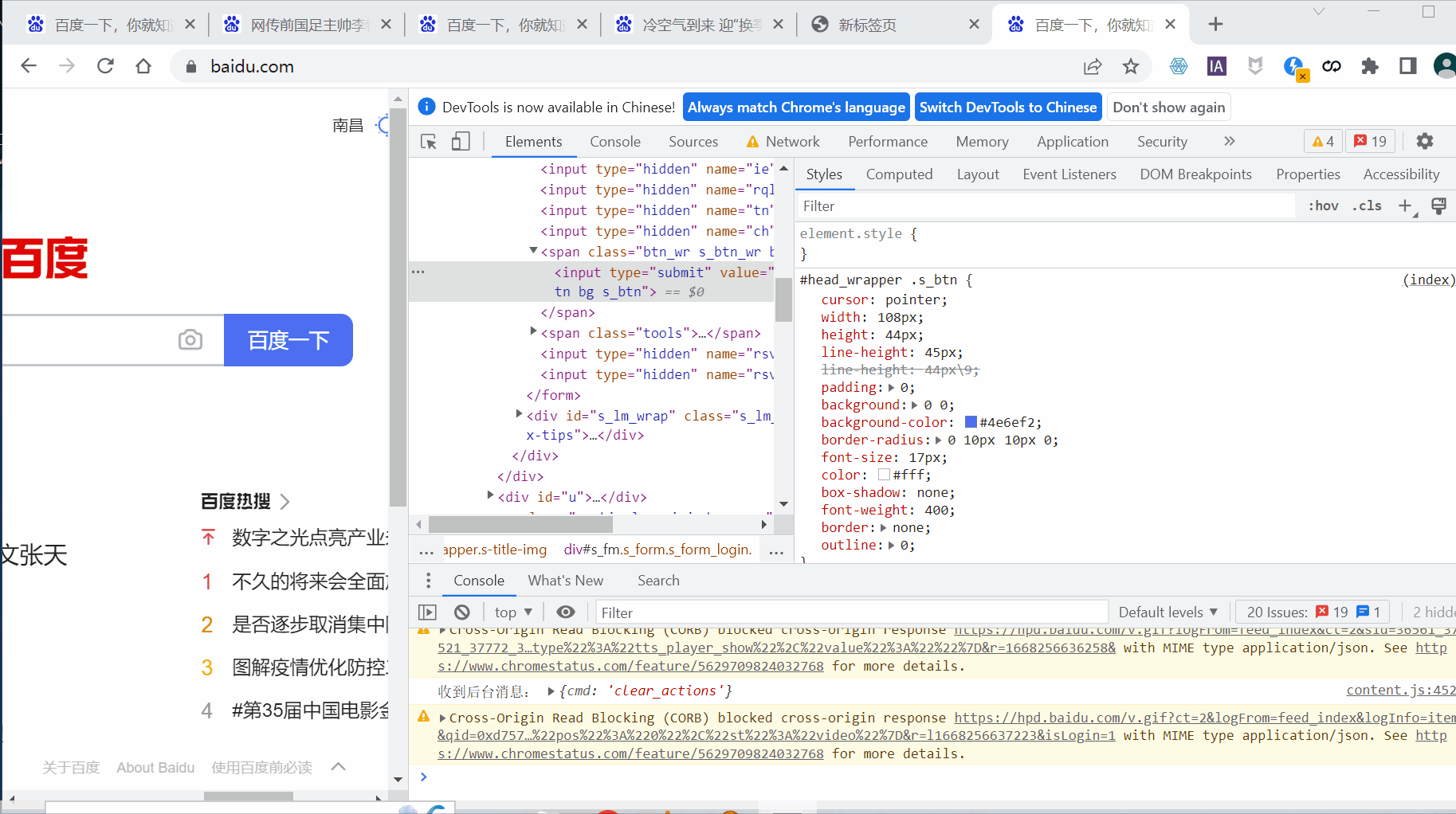Click Don't show again button

pyautogui.click(x=1168, y=108)
